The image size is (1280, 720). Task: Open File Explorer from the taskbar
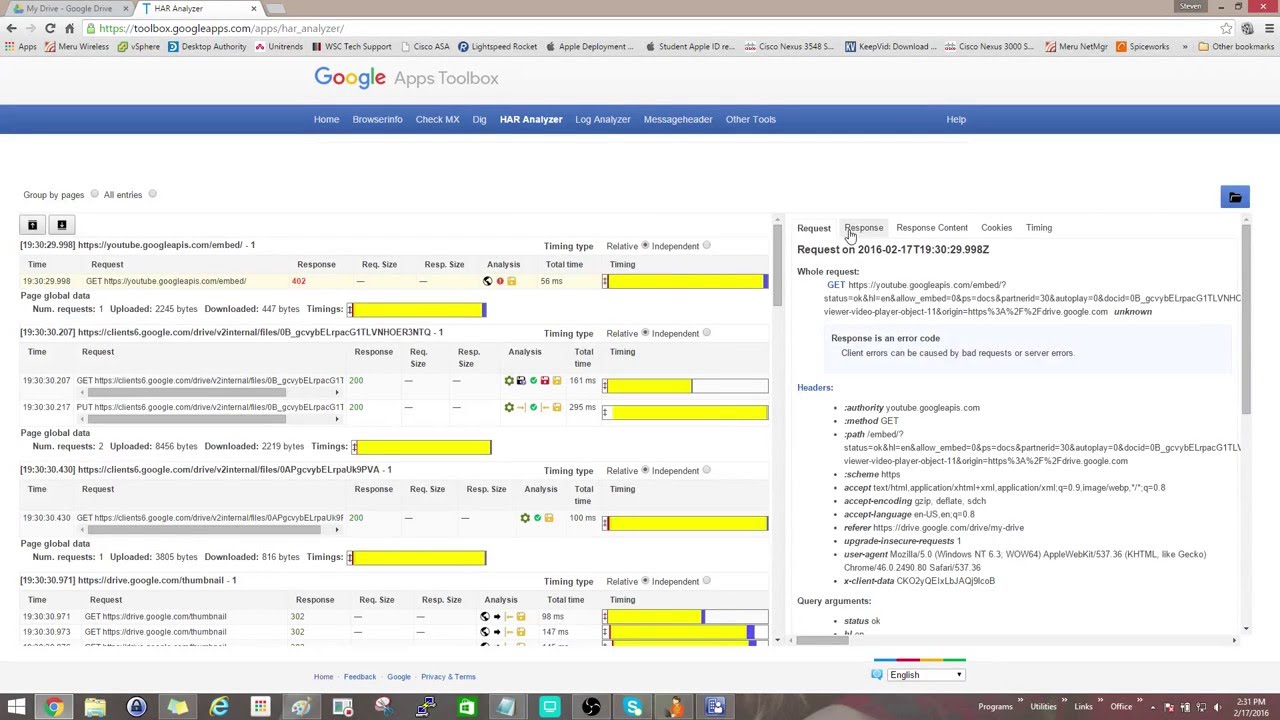coord(95,707)
